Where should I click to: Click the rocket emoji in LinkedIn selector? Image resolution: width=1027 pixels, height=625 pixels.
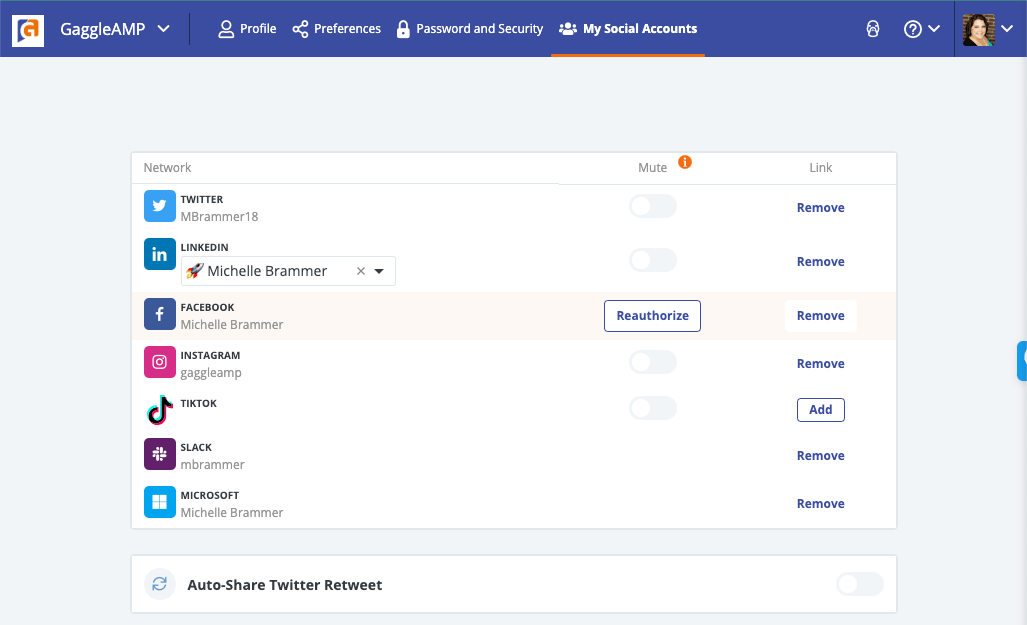click(195, 271)
